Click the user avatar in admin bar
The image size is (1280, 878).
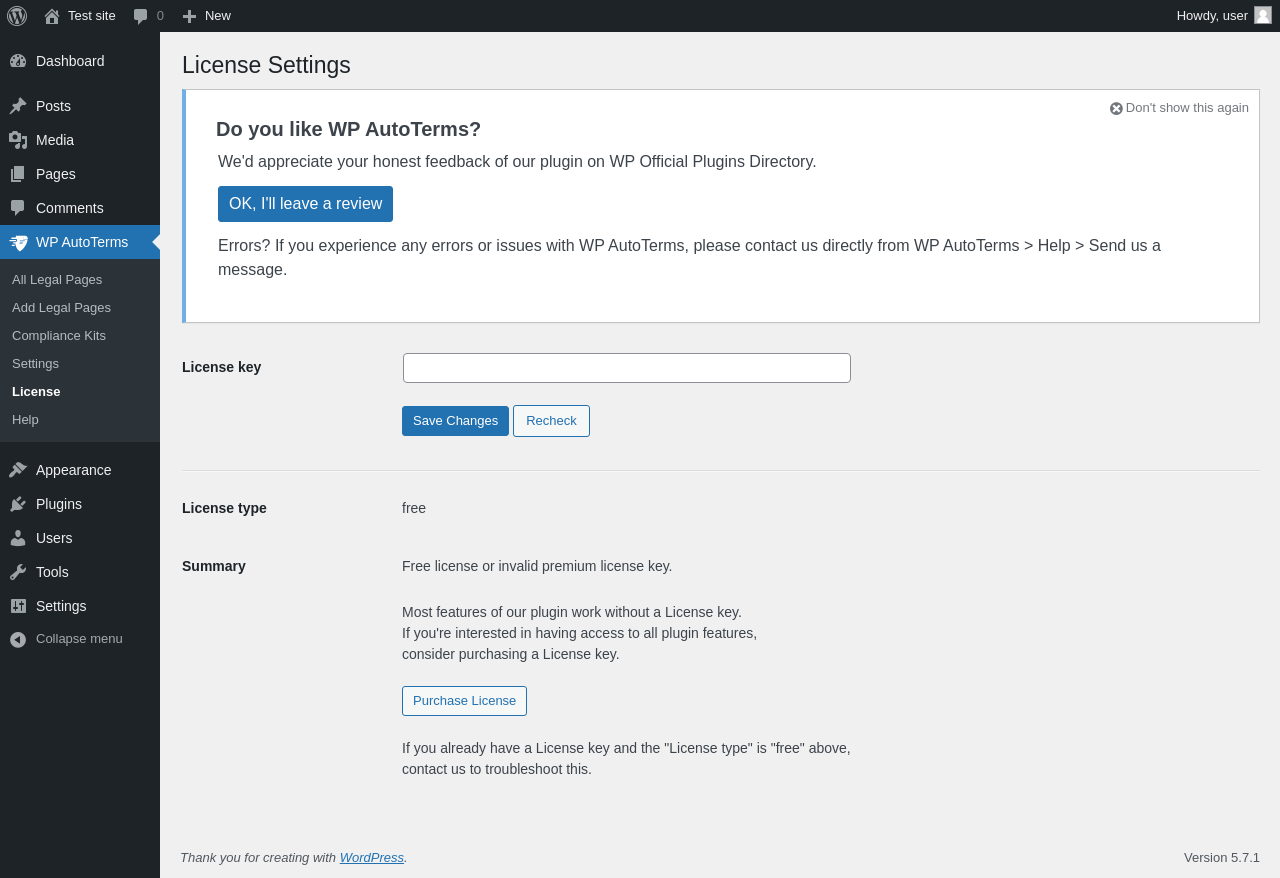point(1263,15)
